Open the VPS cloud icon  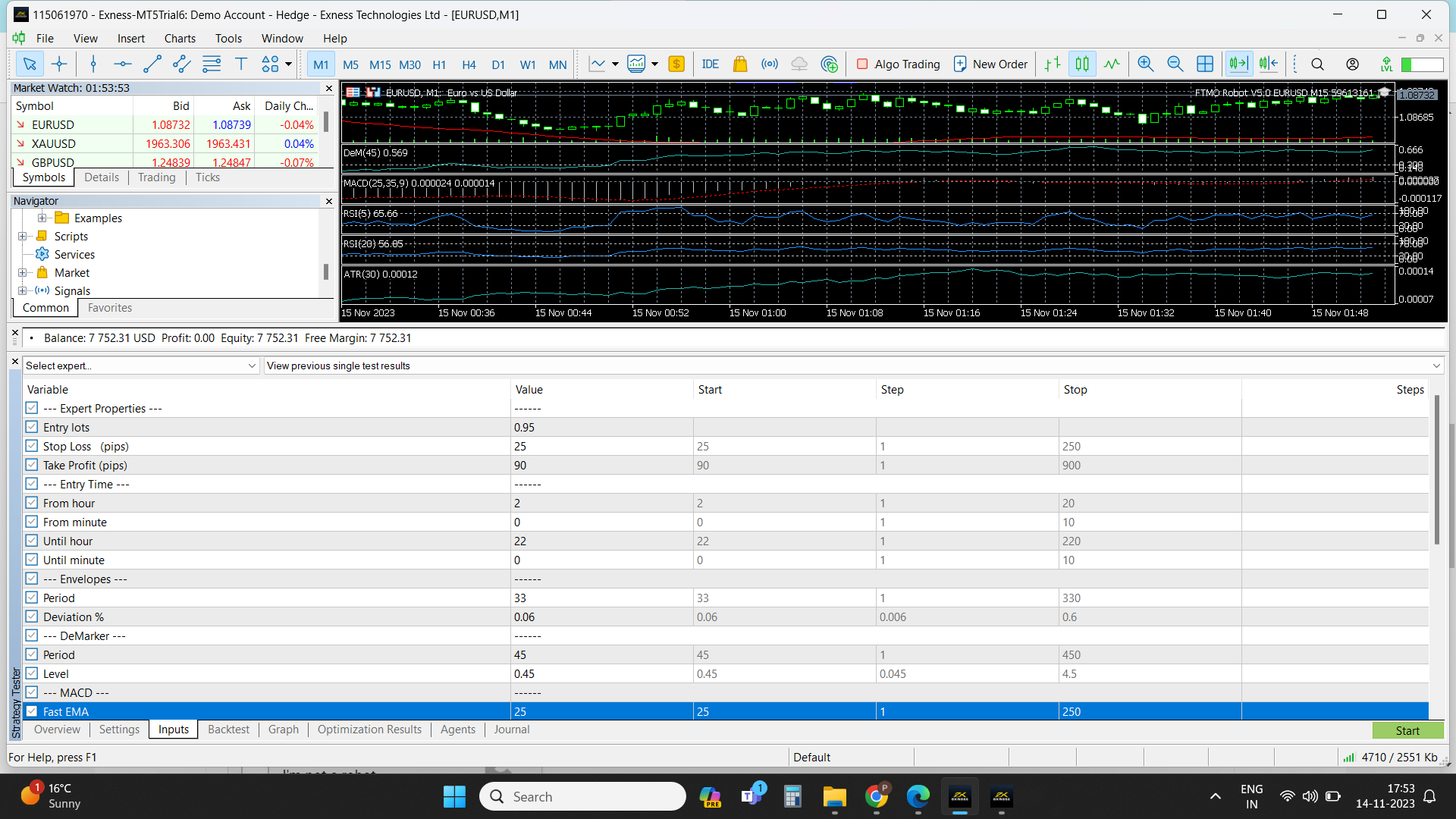799,64
